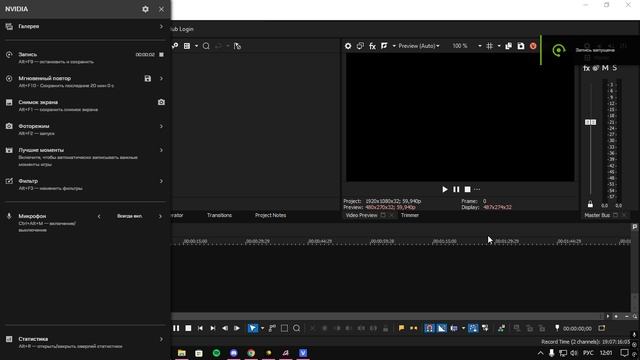The height and width of the screenshot is (360, 640).
Task: Save preview snapshot to file
Action: pos(521,46)
